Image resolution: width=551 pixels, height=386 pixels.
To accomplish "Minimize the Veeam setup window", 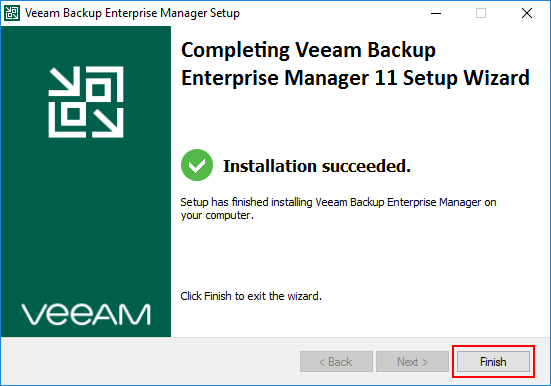I will click(436, 13).
